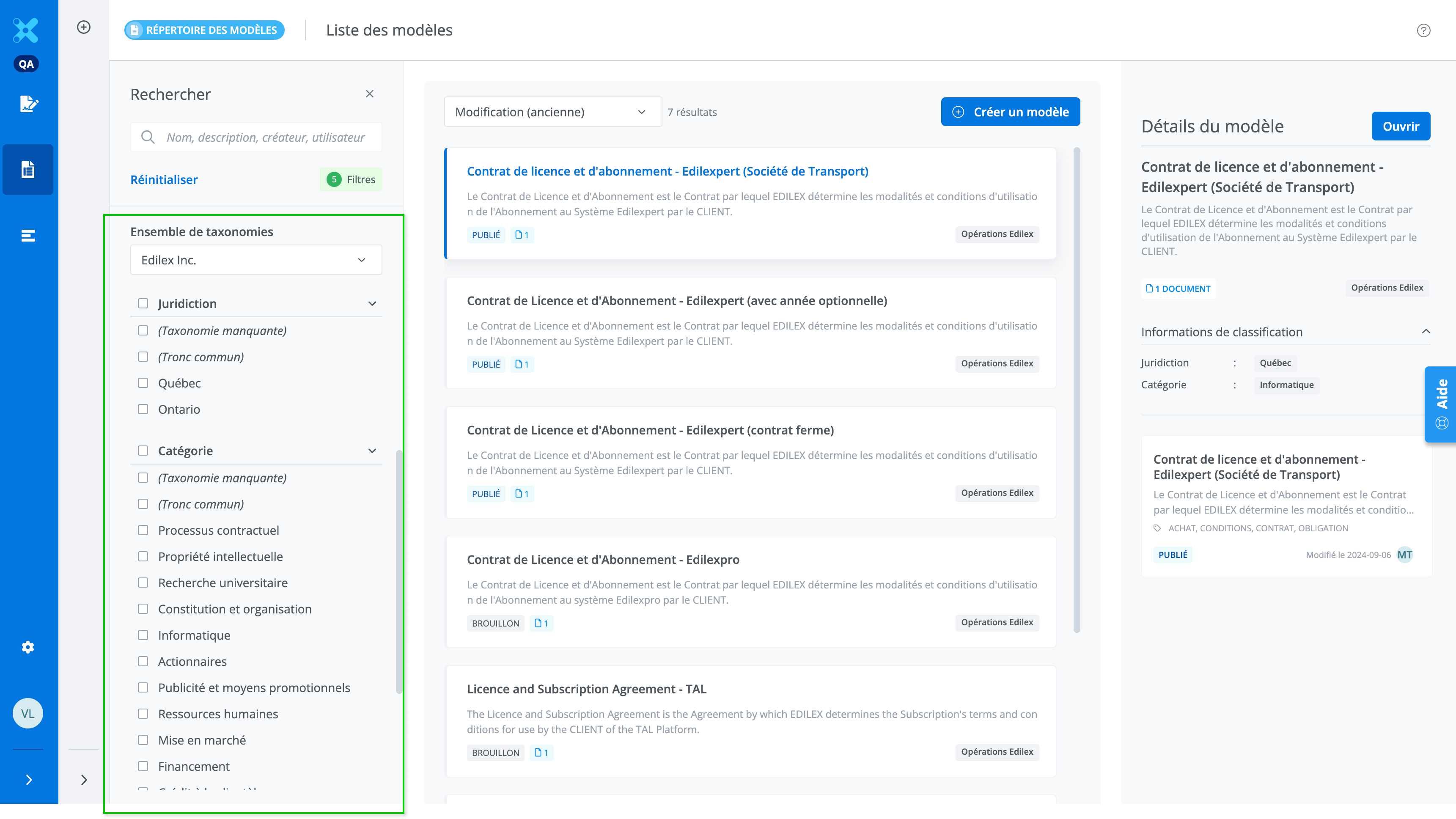Viewport: 1456px width, 819px height.
Task: Open the side Aide tab
Action: (x=1441, y=404)
